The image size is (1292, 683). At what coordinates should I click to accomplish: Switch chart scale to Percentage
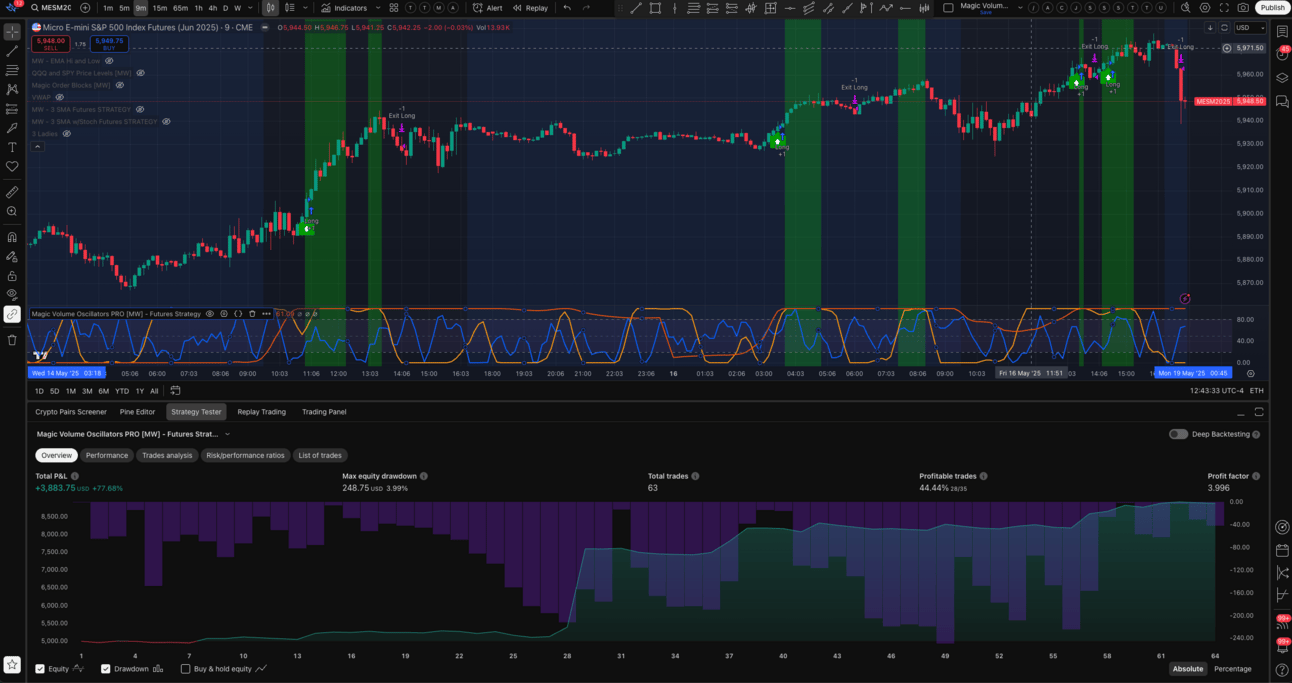(1232, 669)
